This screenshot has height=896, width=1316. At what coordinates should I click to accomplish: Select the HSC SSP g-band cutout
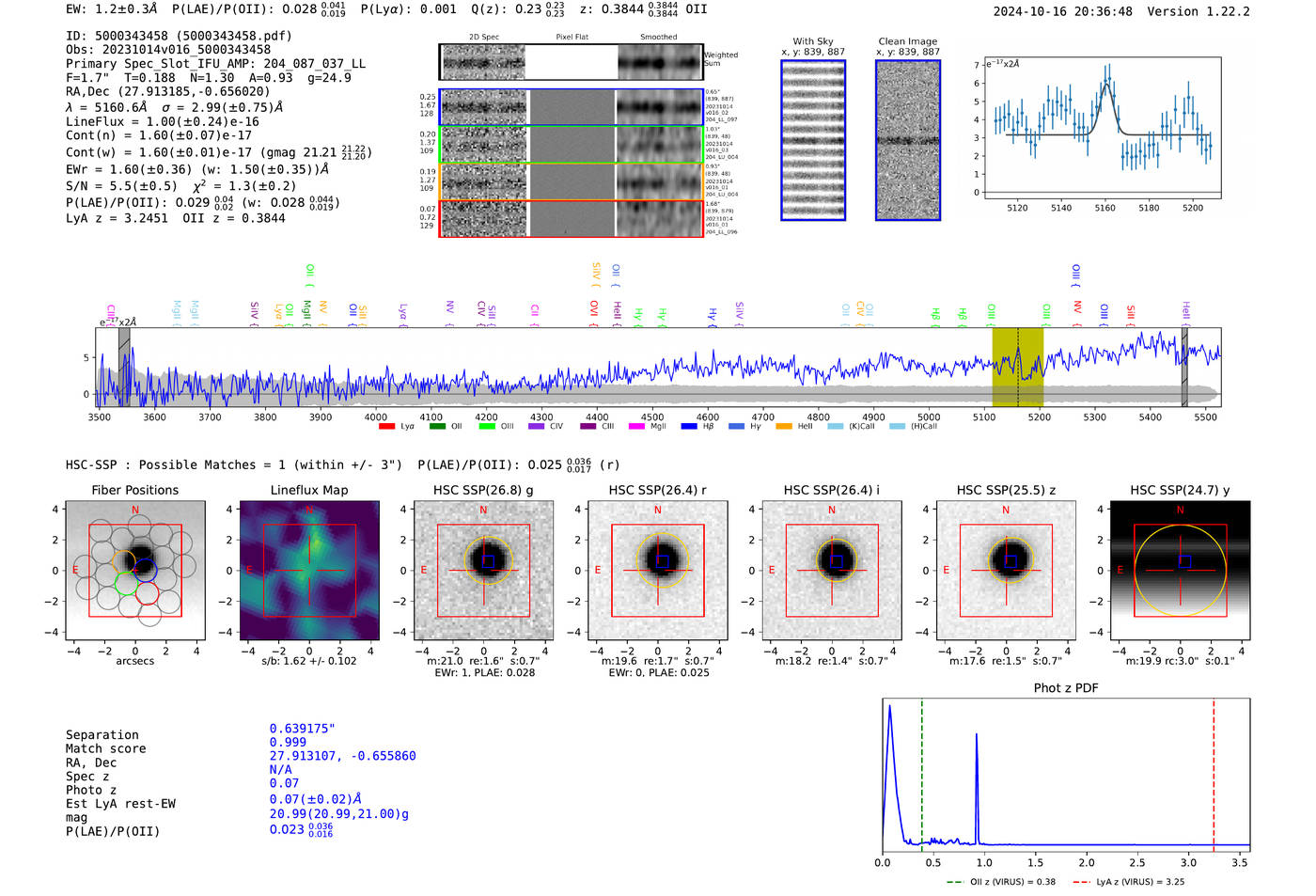(x=483, y=570)
